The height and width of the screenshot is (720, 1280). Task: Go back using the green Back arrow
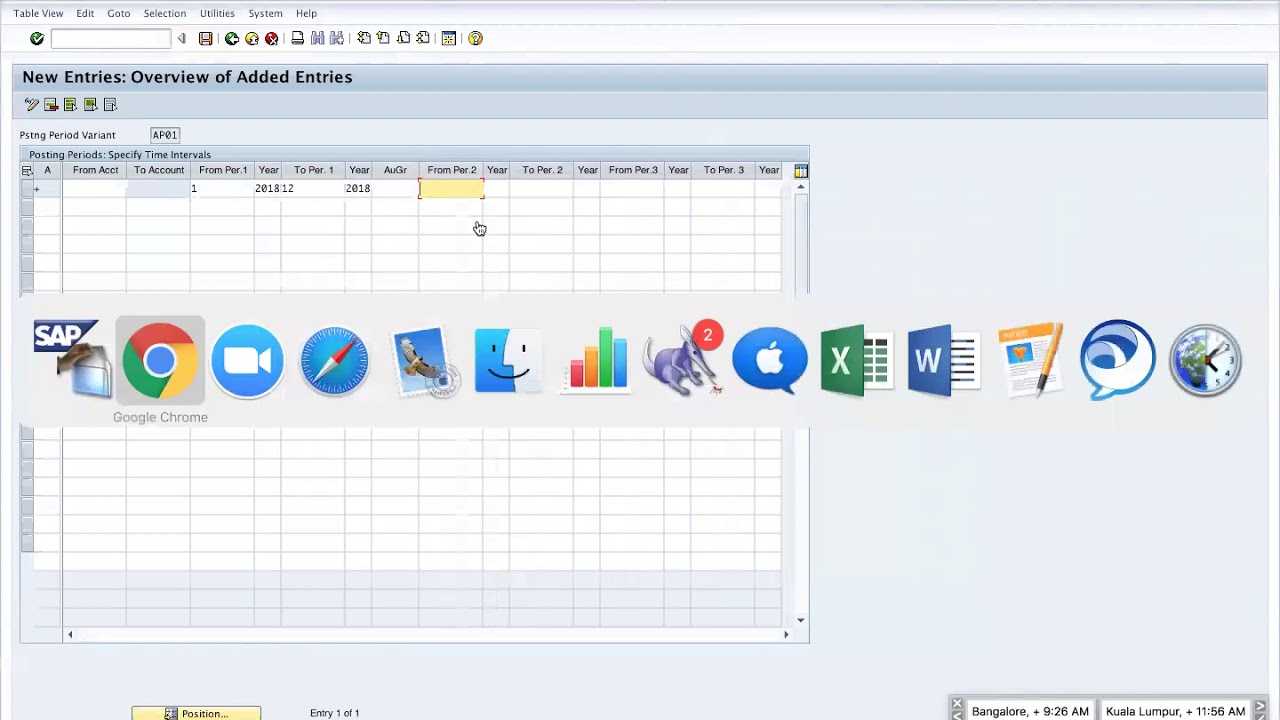tap(232, 38)
